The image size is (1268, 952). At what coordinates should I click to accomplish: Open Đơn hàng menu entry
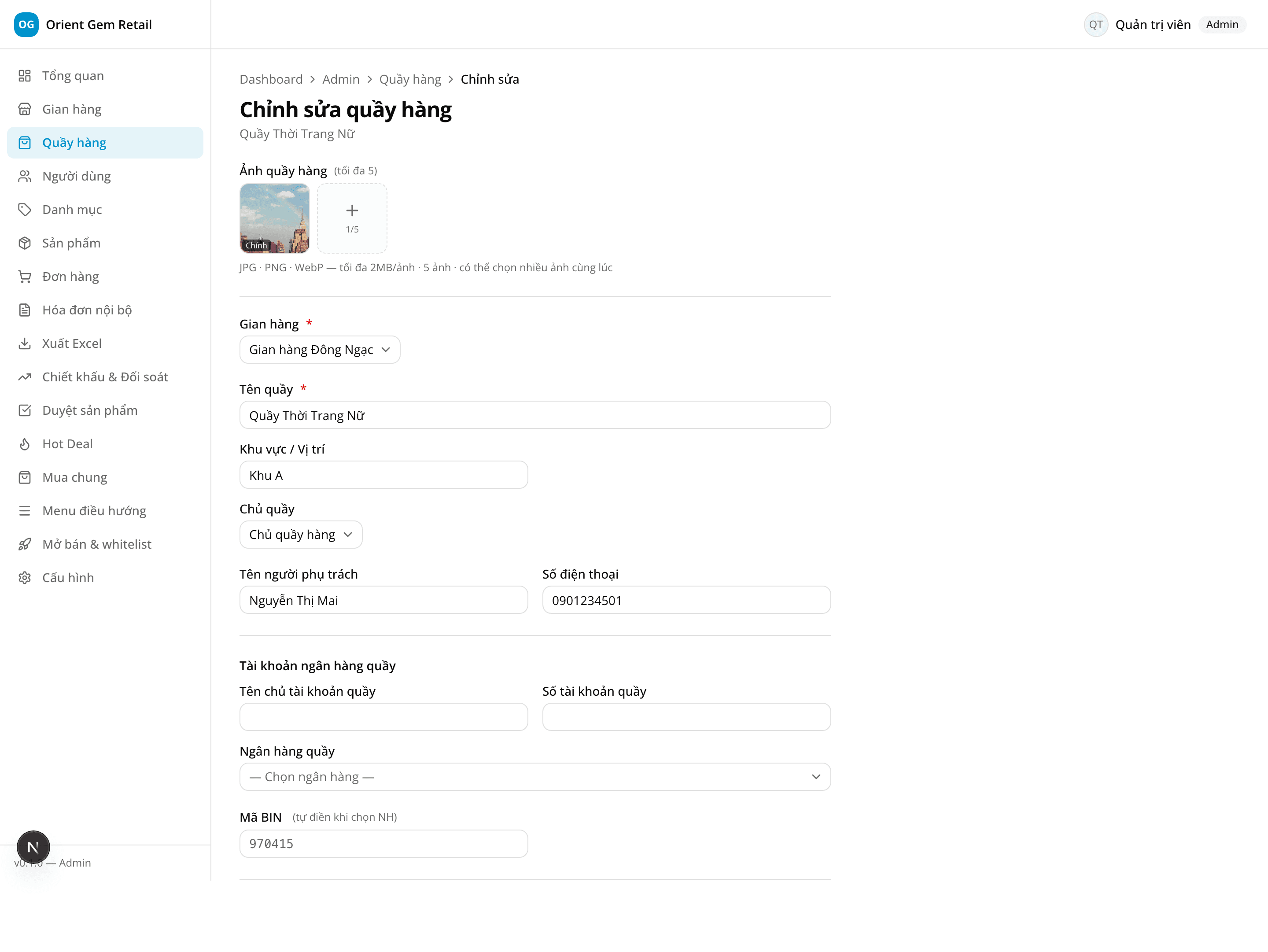coord(105,276)
